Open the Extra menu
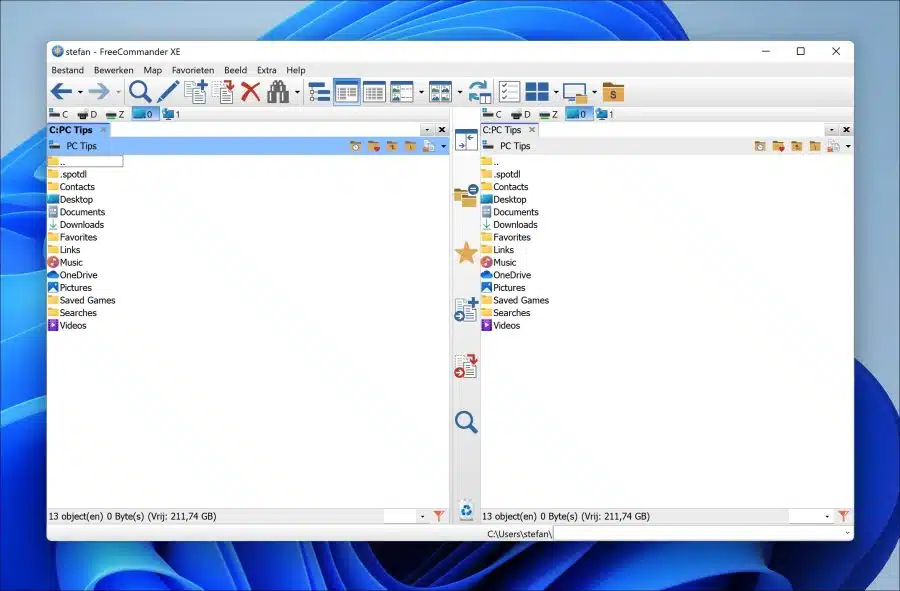Viewport: 900px width, 591px height. pos(266,70)
